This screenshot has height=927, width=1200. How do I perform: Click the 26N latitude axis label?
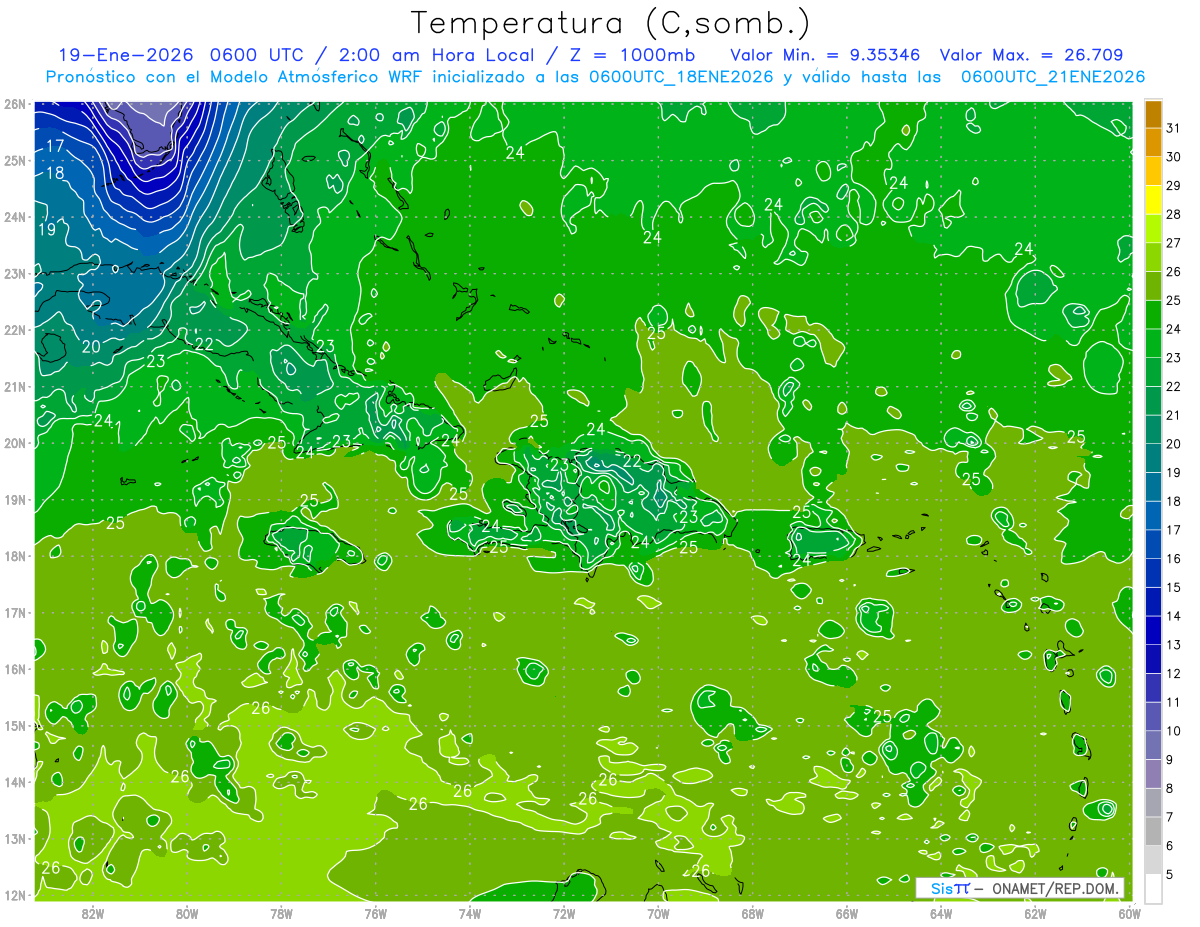coord(14,103)
